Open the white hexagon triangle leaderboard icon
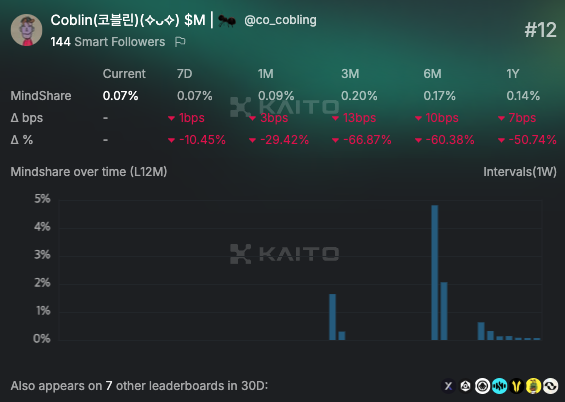The width and height of the screenshot is (565, 402). coord(465,386)
